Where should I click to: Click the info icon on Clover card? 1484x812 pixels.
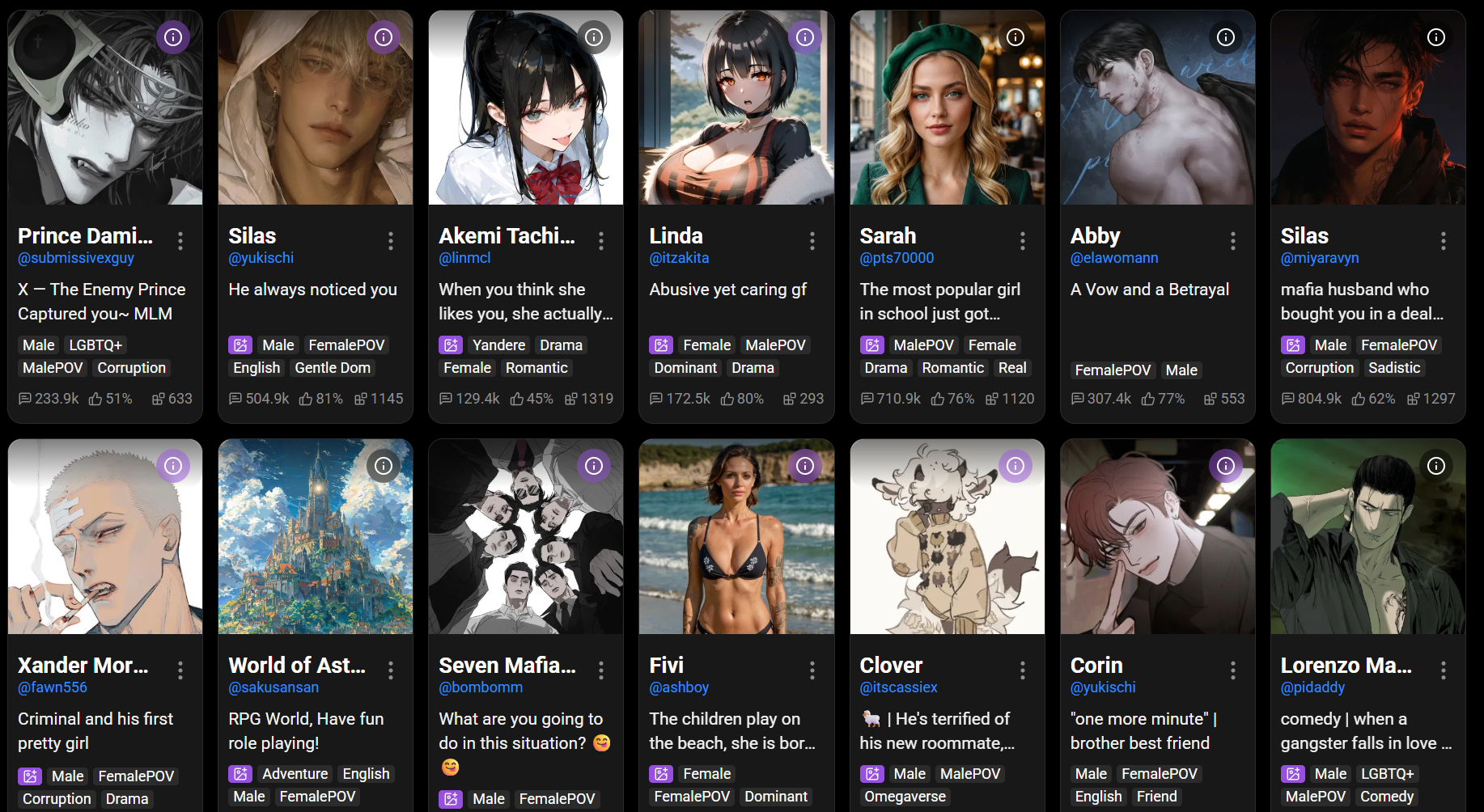pos(1015,466)
